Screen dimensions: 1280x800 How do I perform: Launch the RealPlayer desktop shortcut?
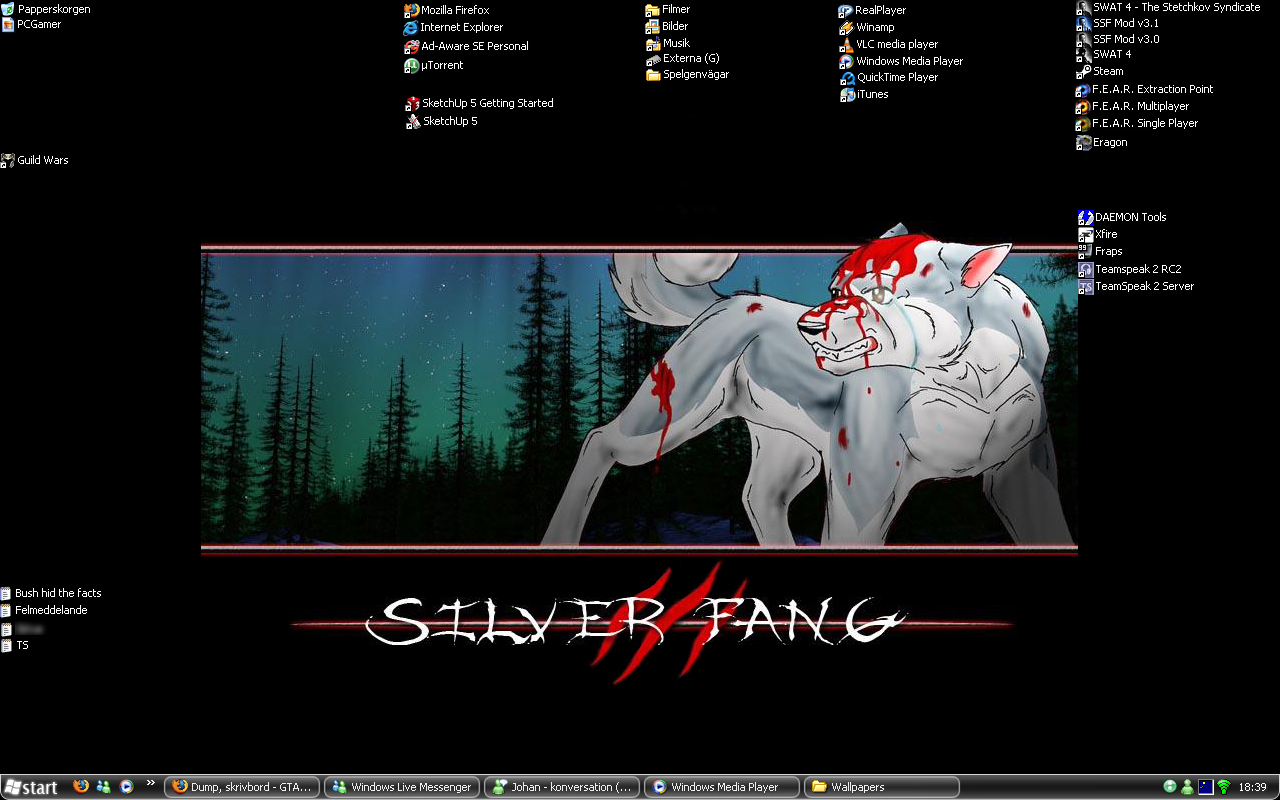[x=872, y=10]
